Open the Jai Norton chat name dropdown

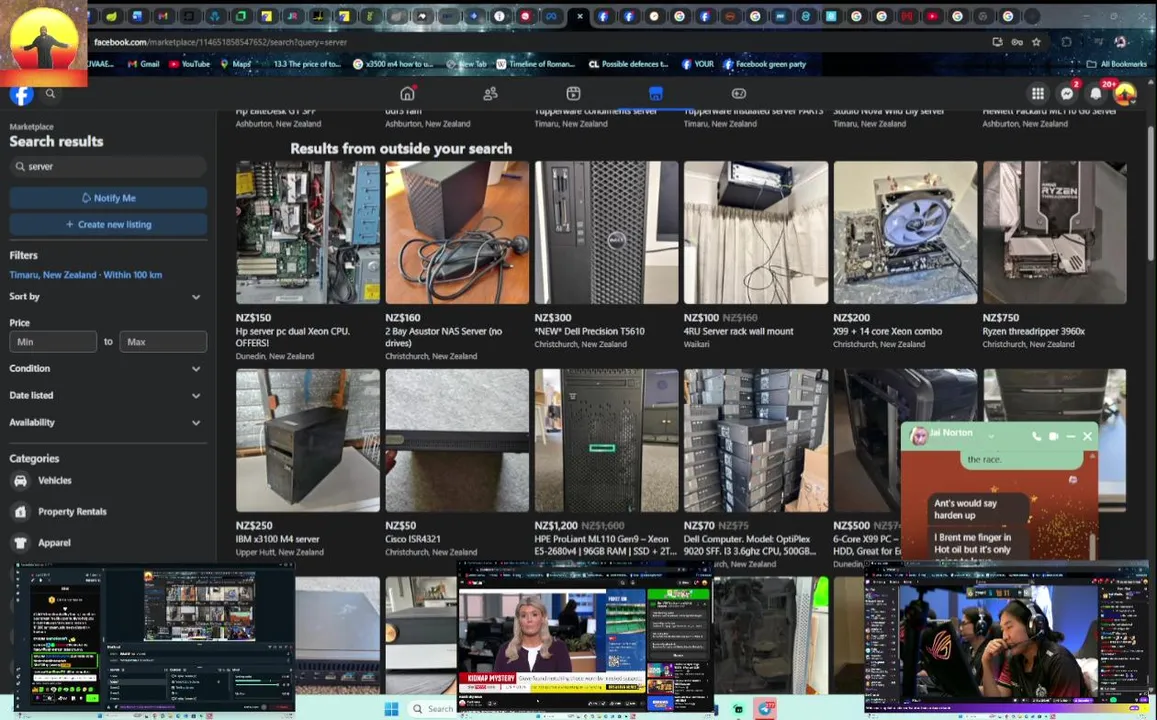click(x=991, y=437)
